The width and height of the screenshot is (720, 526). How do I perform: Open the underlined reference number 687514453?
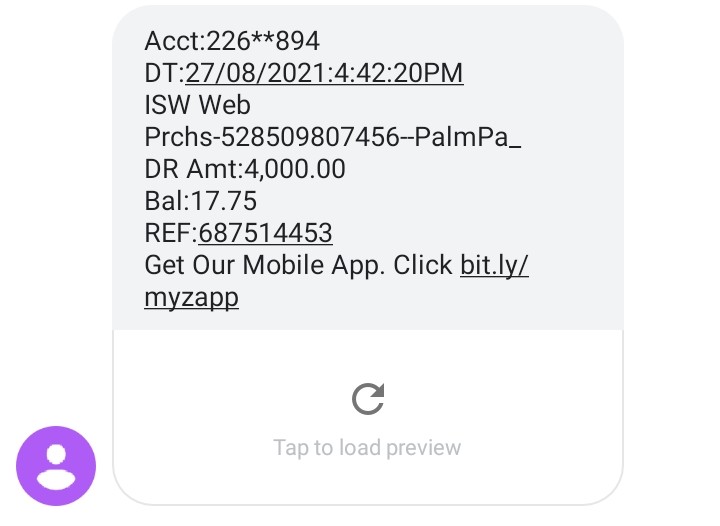265,234
